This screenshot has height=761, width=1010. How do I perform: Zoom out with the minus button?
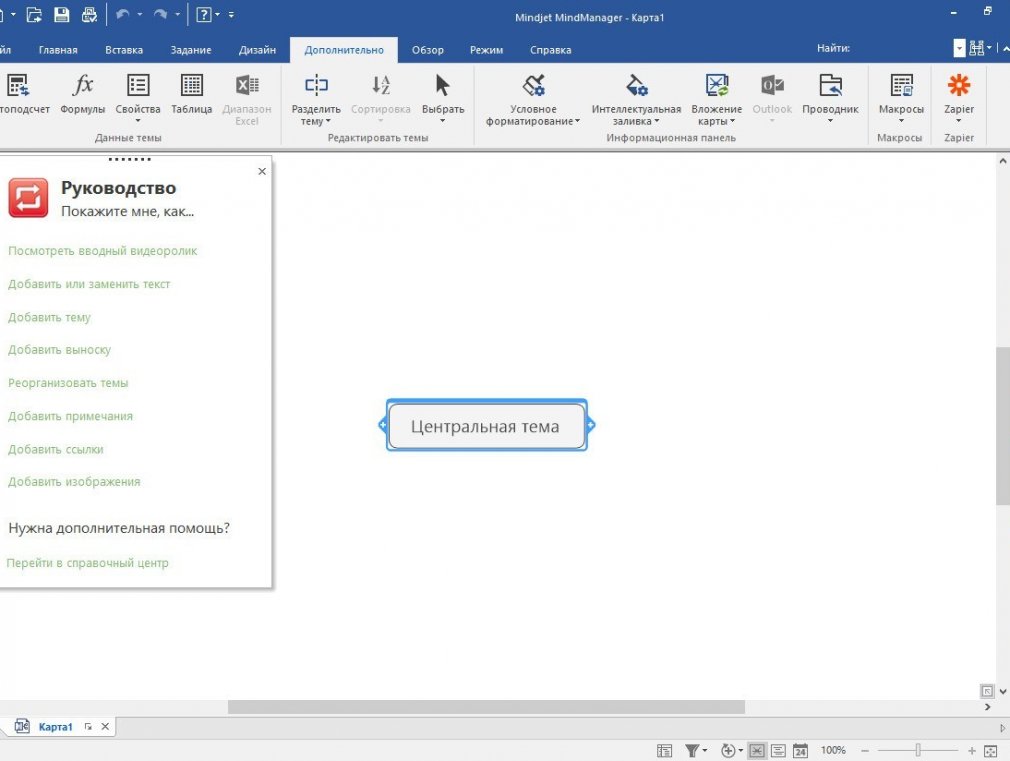[865, 750]
